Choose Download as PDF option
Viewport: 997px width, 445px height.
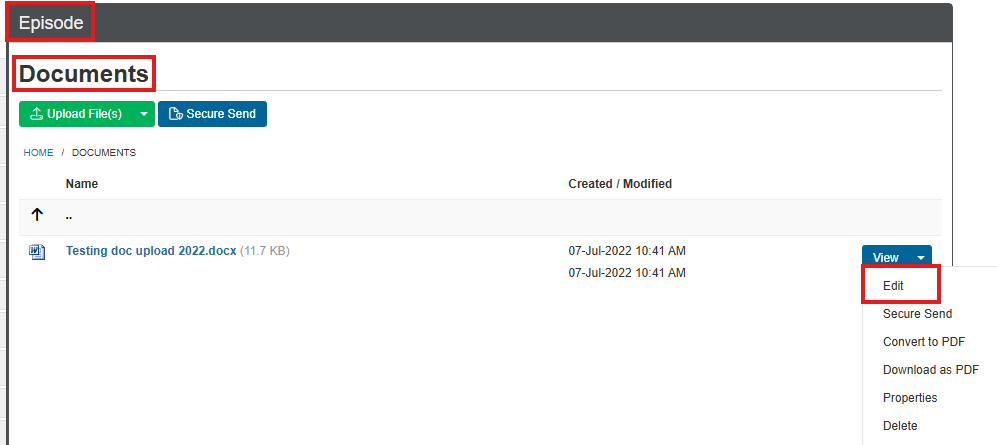(x=931, y=369)
